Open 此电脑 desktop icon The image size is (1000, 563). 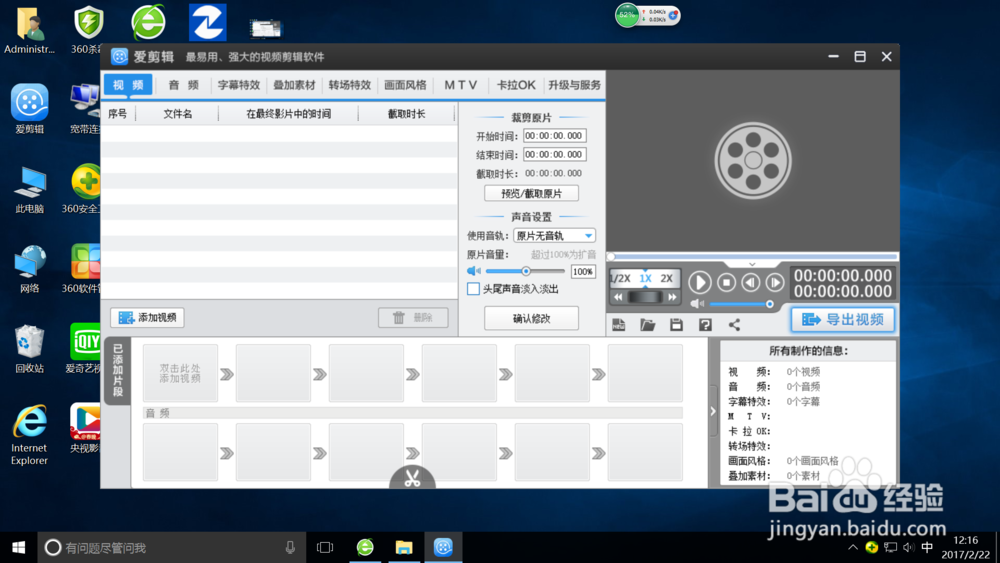29,189
